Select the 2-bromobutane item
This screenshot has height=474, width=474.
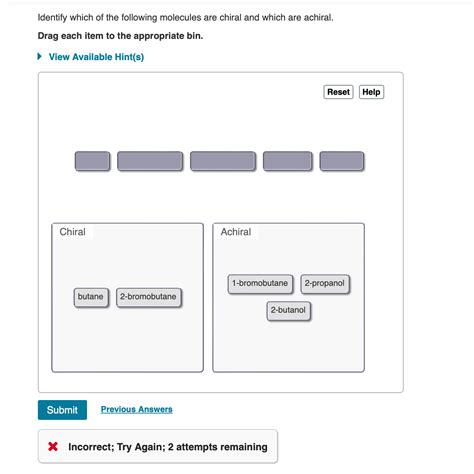point(149,297)
